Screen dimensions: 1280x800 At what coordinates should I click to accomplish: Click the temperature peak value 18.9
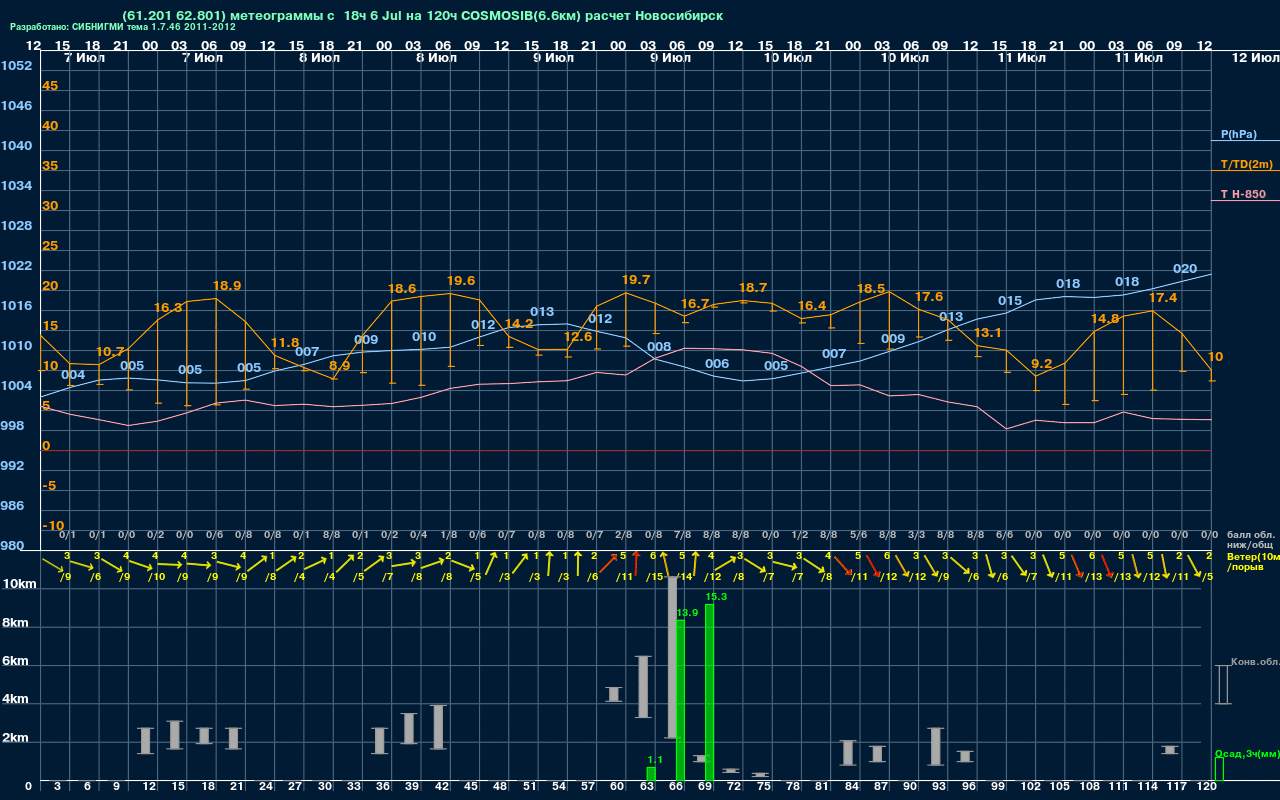click(227, 286)
